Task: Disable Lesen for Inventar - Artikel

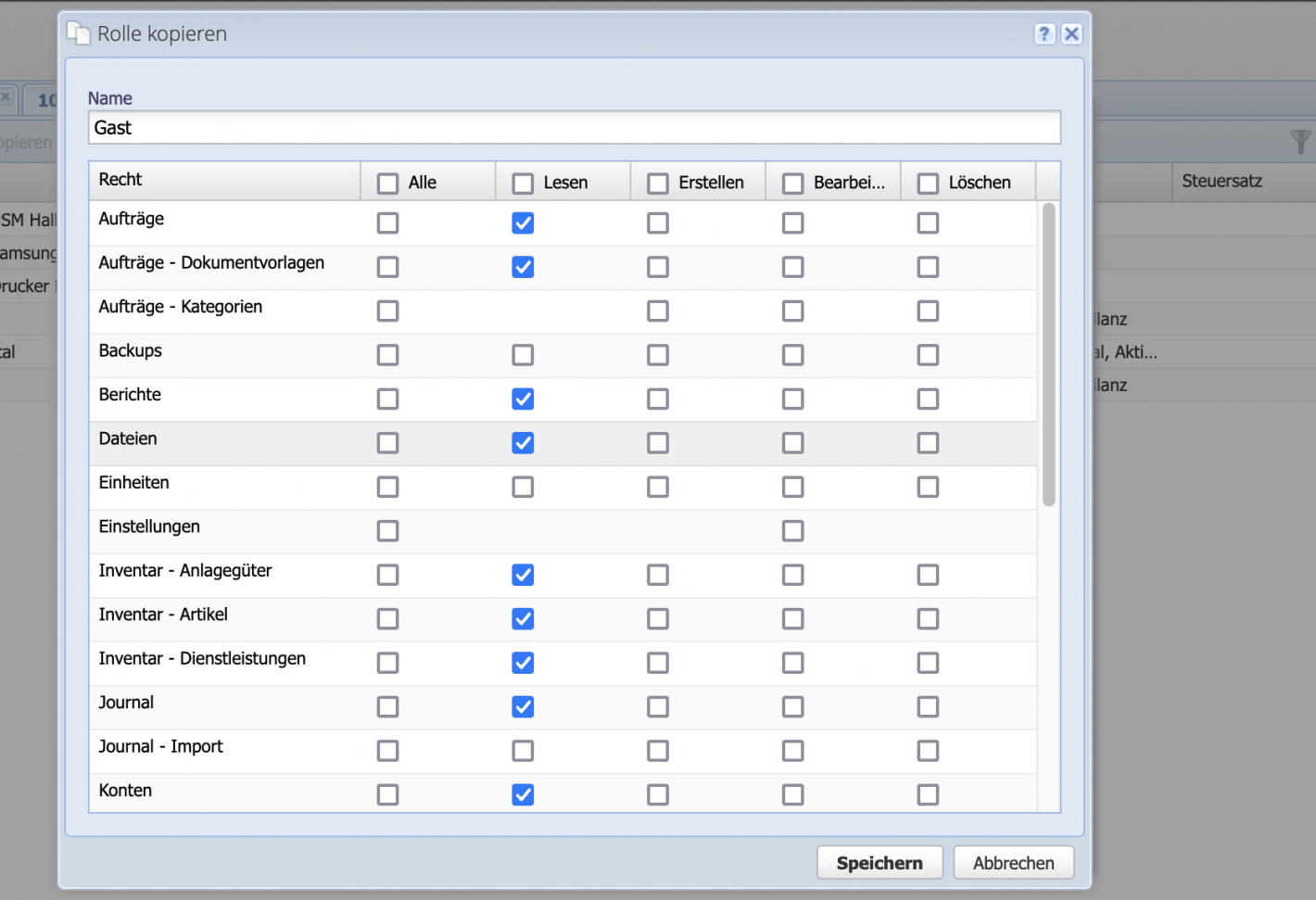Action: point(523,618)
